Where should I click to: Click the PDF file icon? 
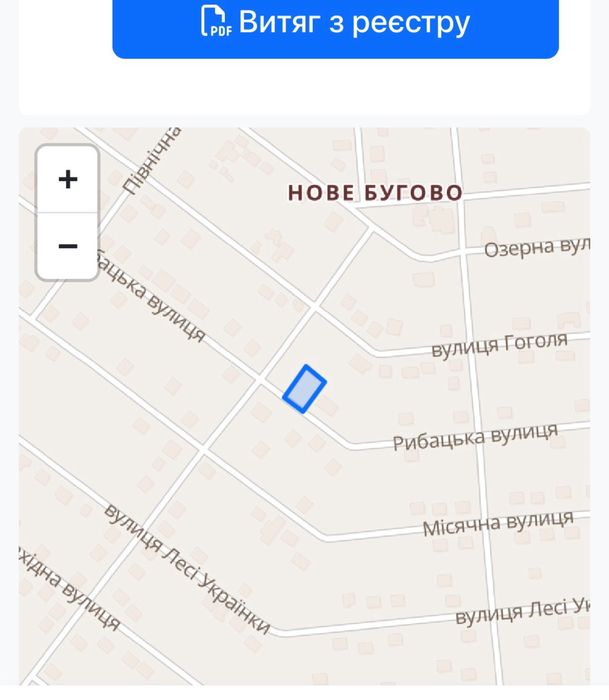216,21
